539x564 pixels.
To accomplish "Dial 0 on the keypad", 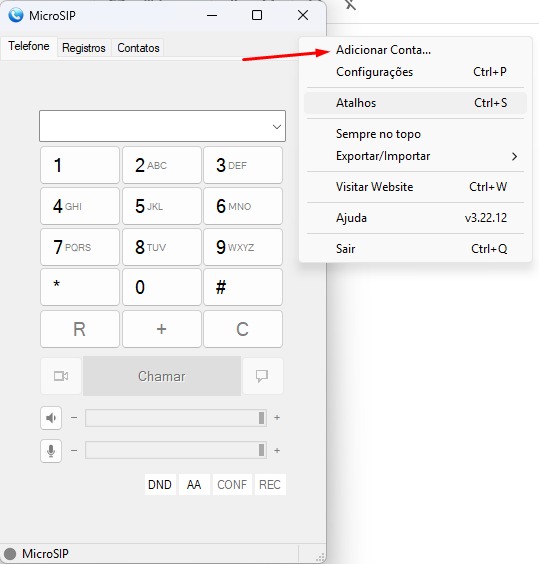I will point(162,287).
